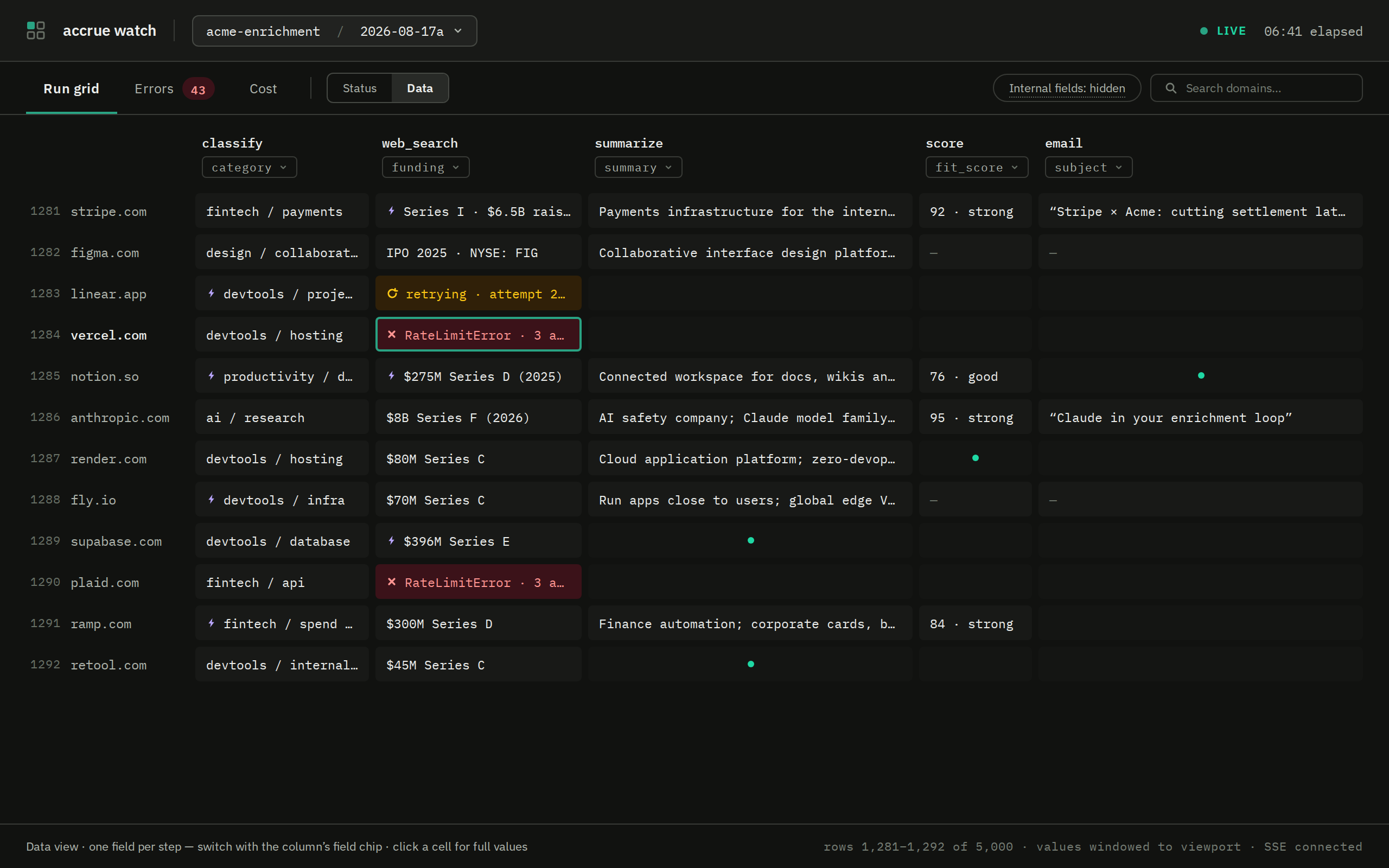The image size is (1389, 868).
Task: Click the 43 errors count badge
Action: pyautogui.click(x=198, y=89)
